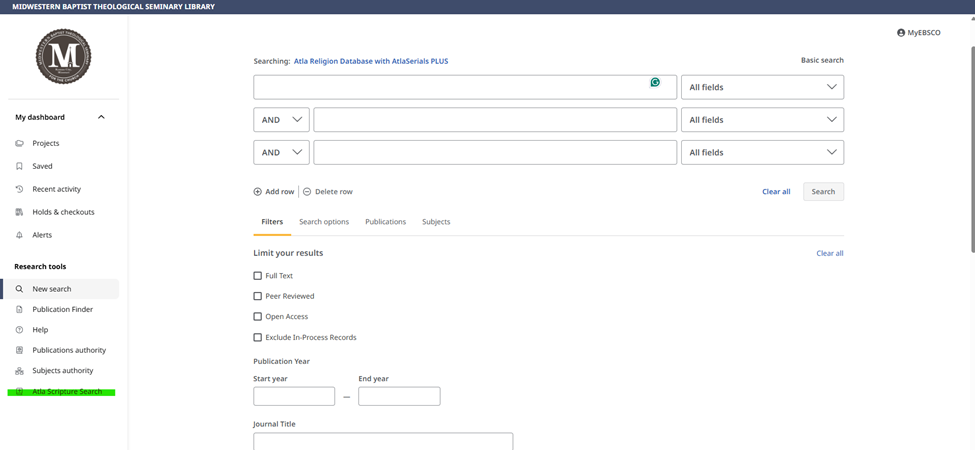Open Atla Religion Database with AtlaSerials PLUS link
This screenshot has width=975, height=450.
click(371, 62)
